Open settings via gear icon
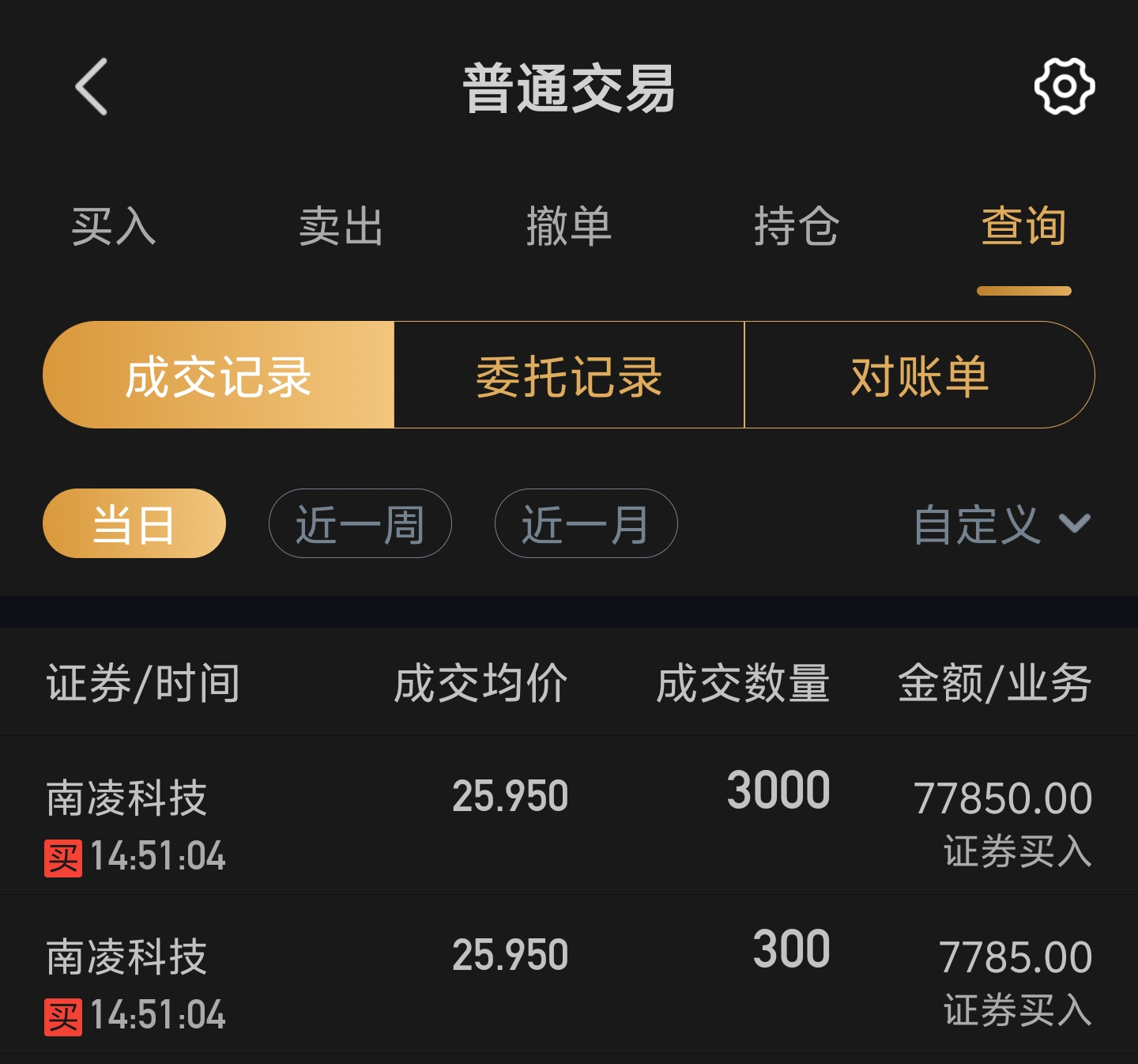This screenshot has width=1138, height=1064. click(x=1065, y=86)
